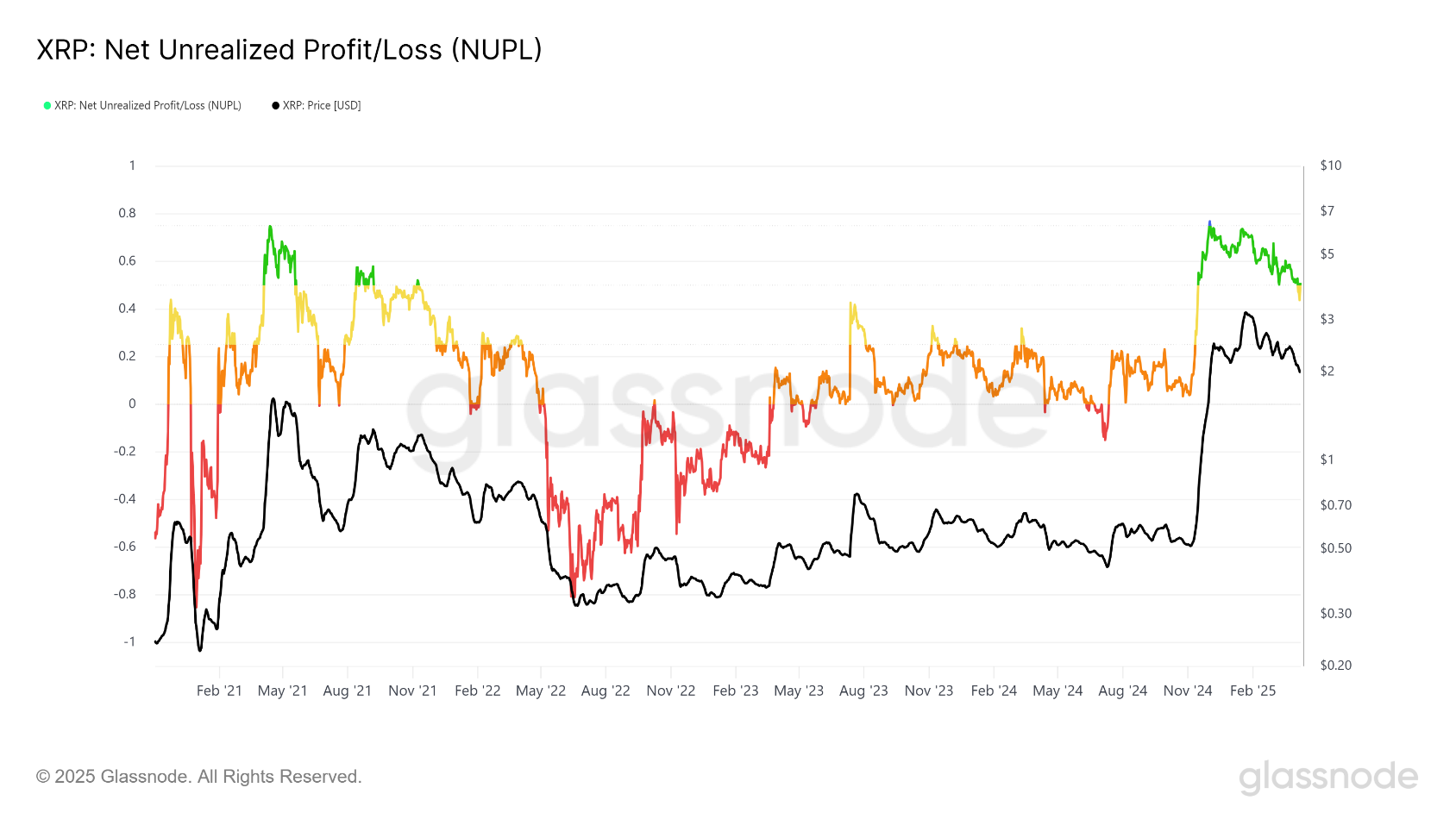The image size is (1456, 819).
Task: Click the Glassnode copyright notice text
Action: coord(199,777)
